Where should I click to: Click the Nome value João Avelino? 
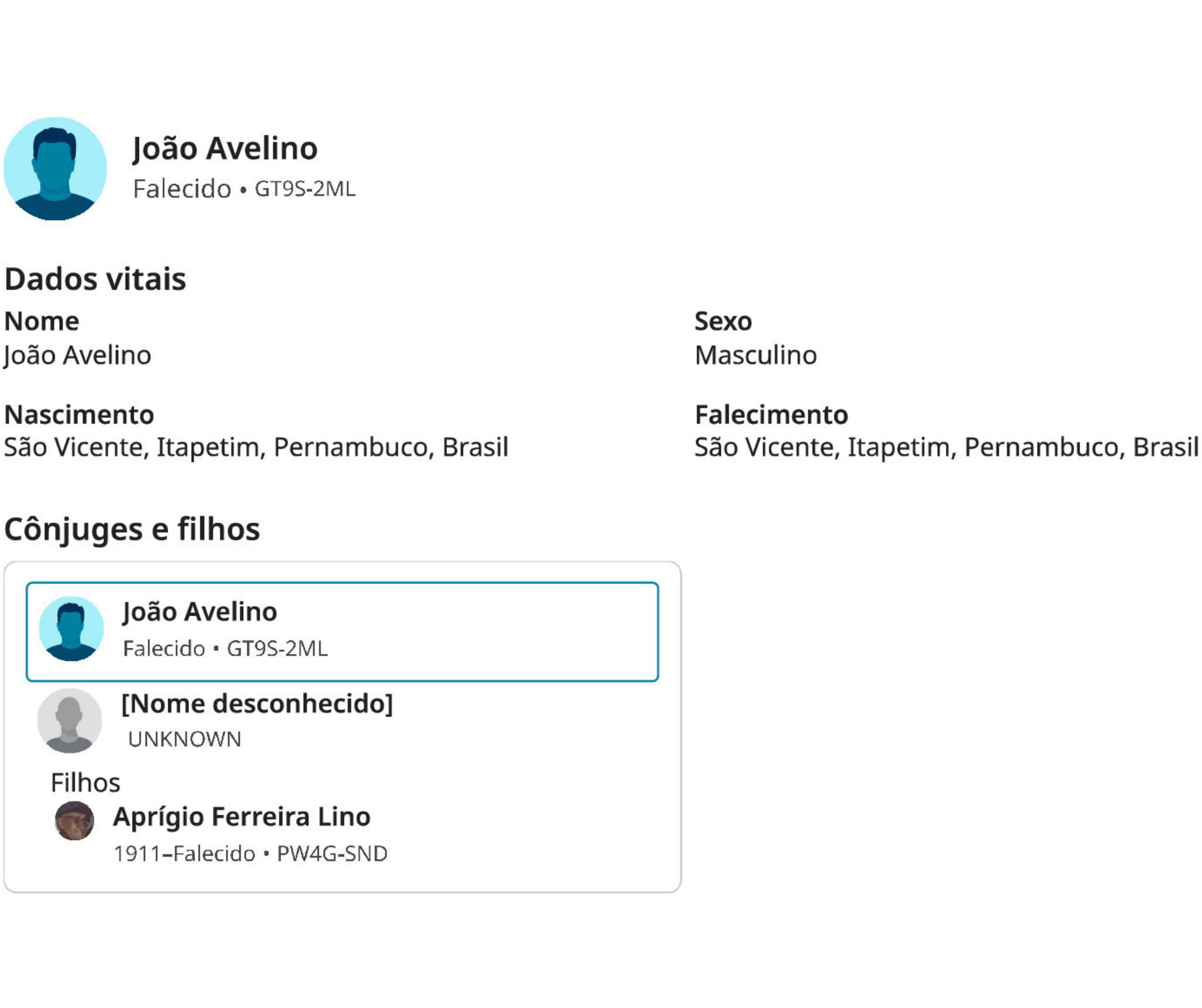(x=77, y=355)
